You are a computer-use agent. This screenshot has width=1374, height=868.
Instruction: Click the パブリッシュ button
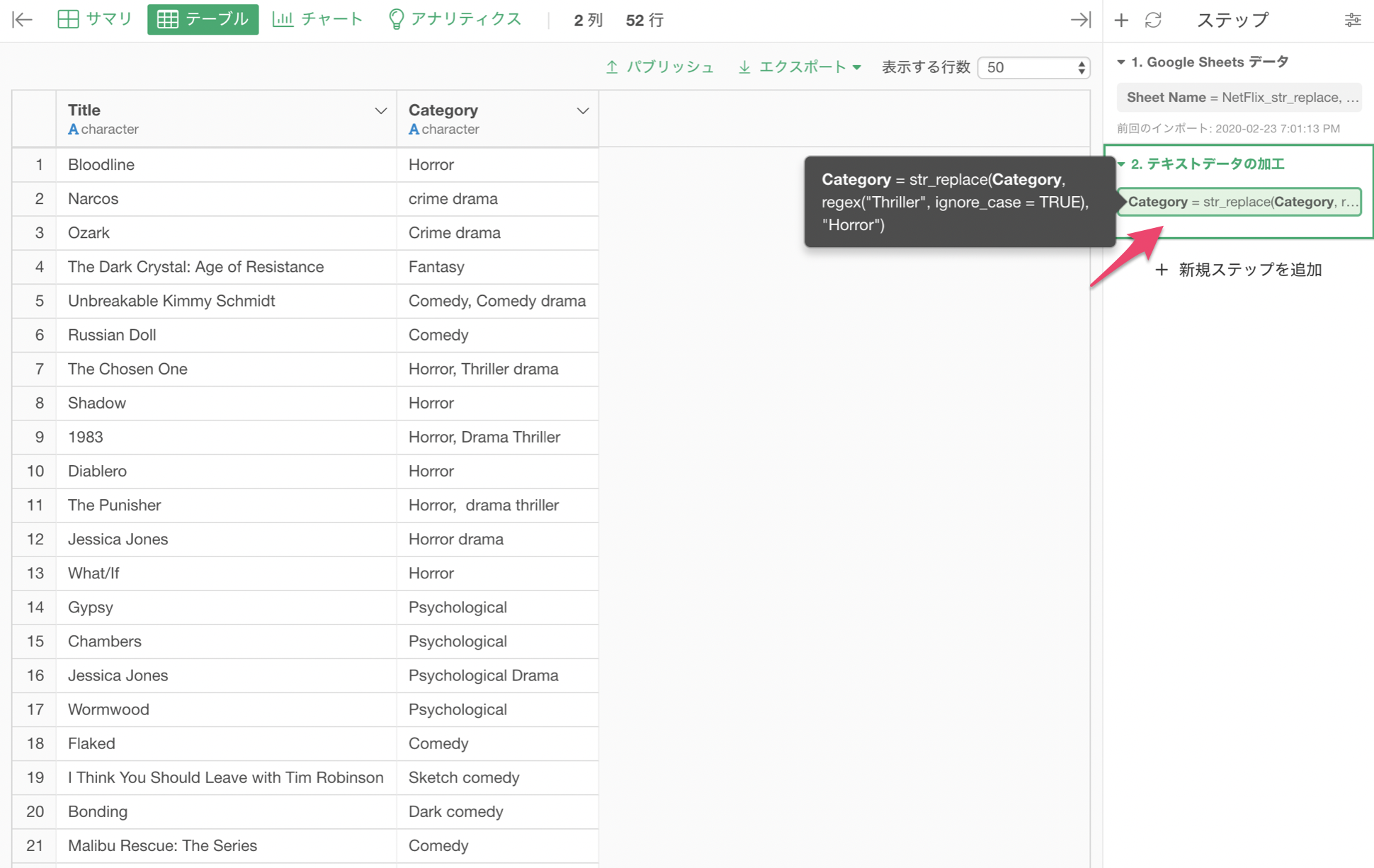(659, 67)
